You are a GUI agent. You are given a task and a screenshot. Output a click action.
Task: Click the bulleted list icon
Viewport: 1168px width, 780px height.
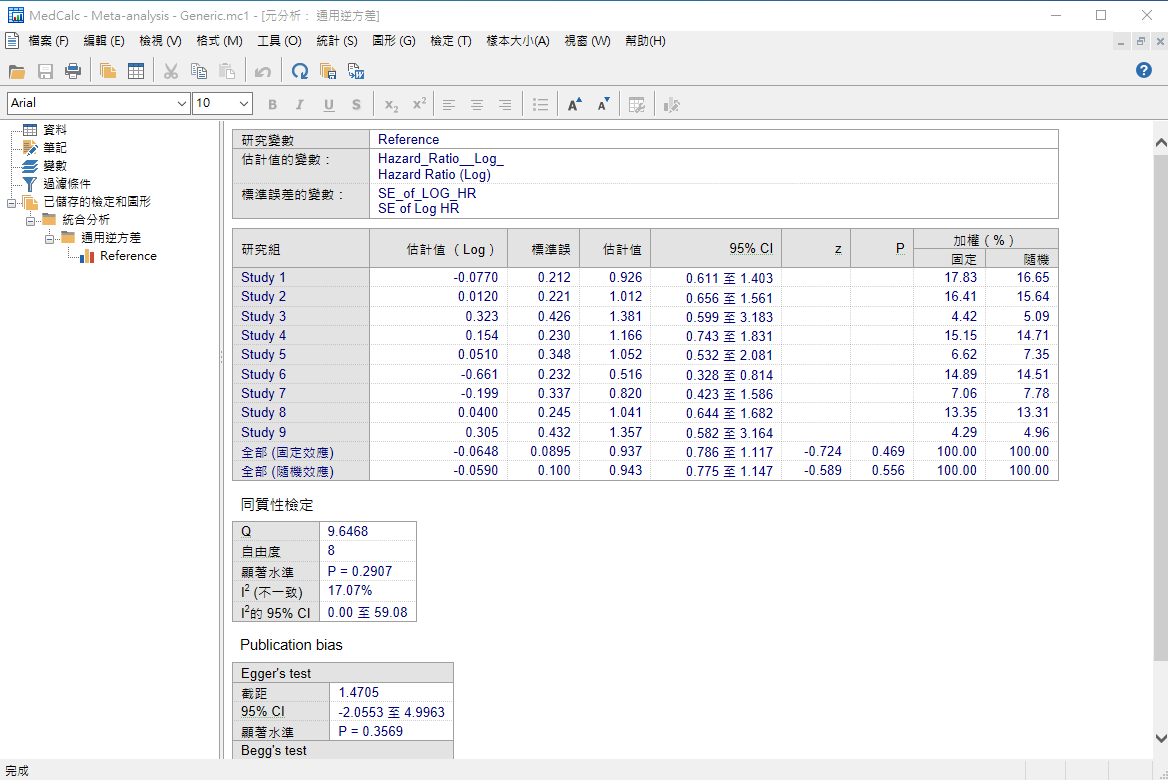point(541,105)
